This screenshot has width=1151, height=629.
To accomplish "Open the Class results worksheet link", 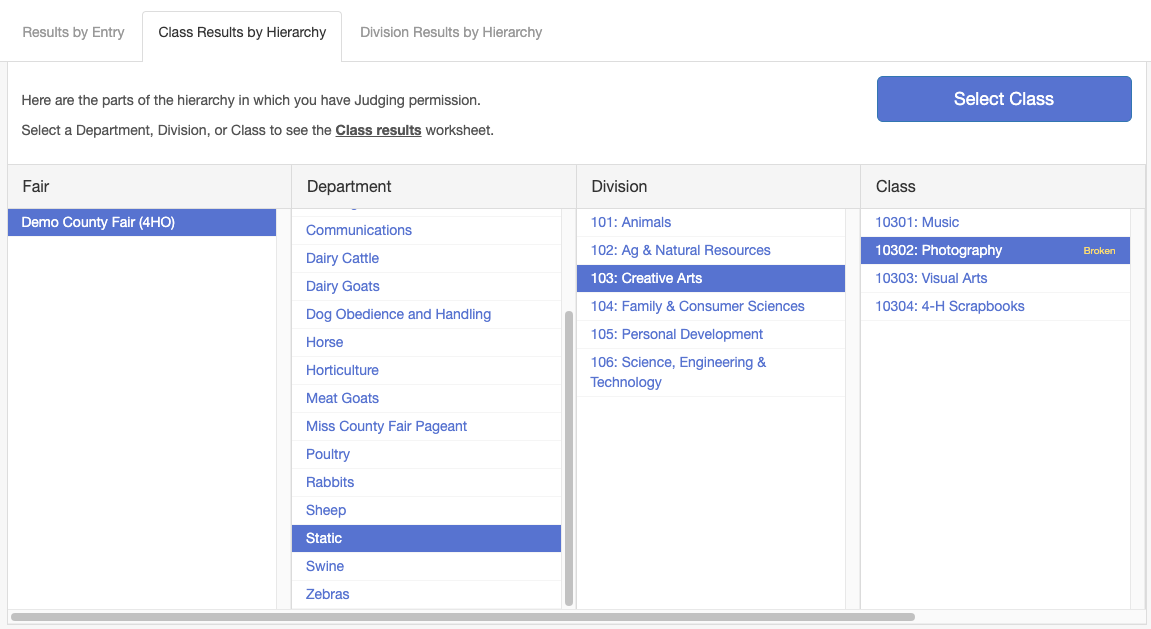I will pyautogui.click(x=378, y=130).
